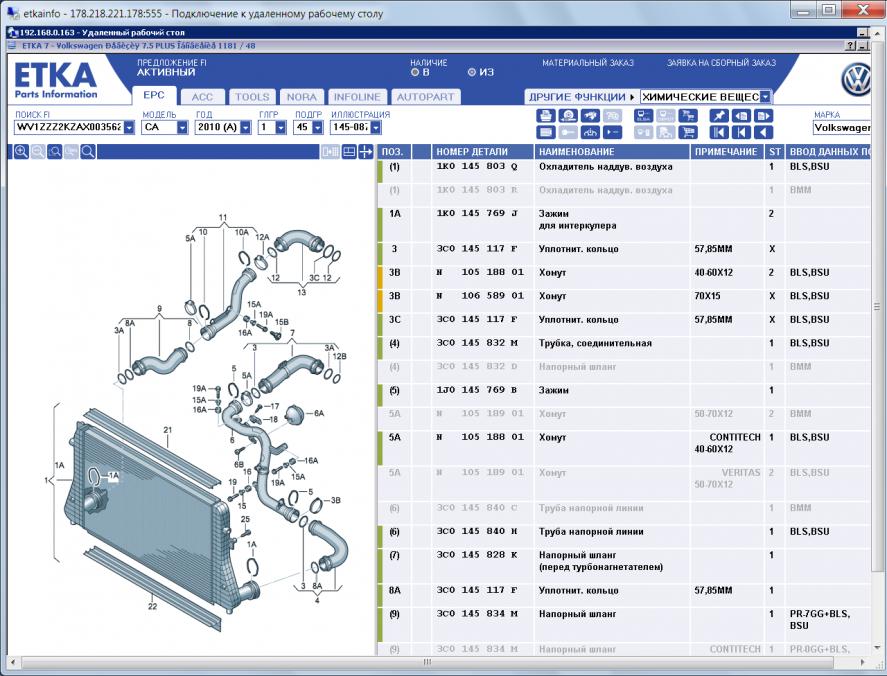Click the ПРИМЕЧАНИЕ column header

(x=728, y=152)
